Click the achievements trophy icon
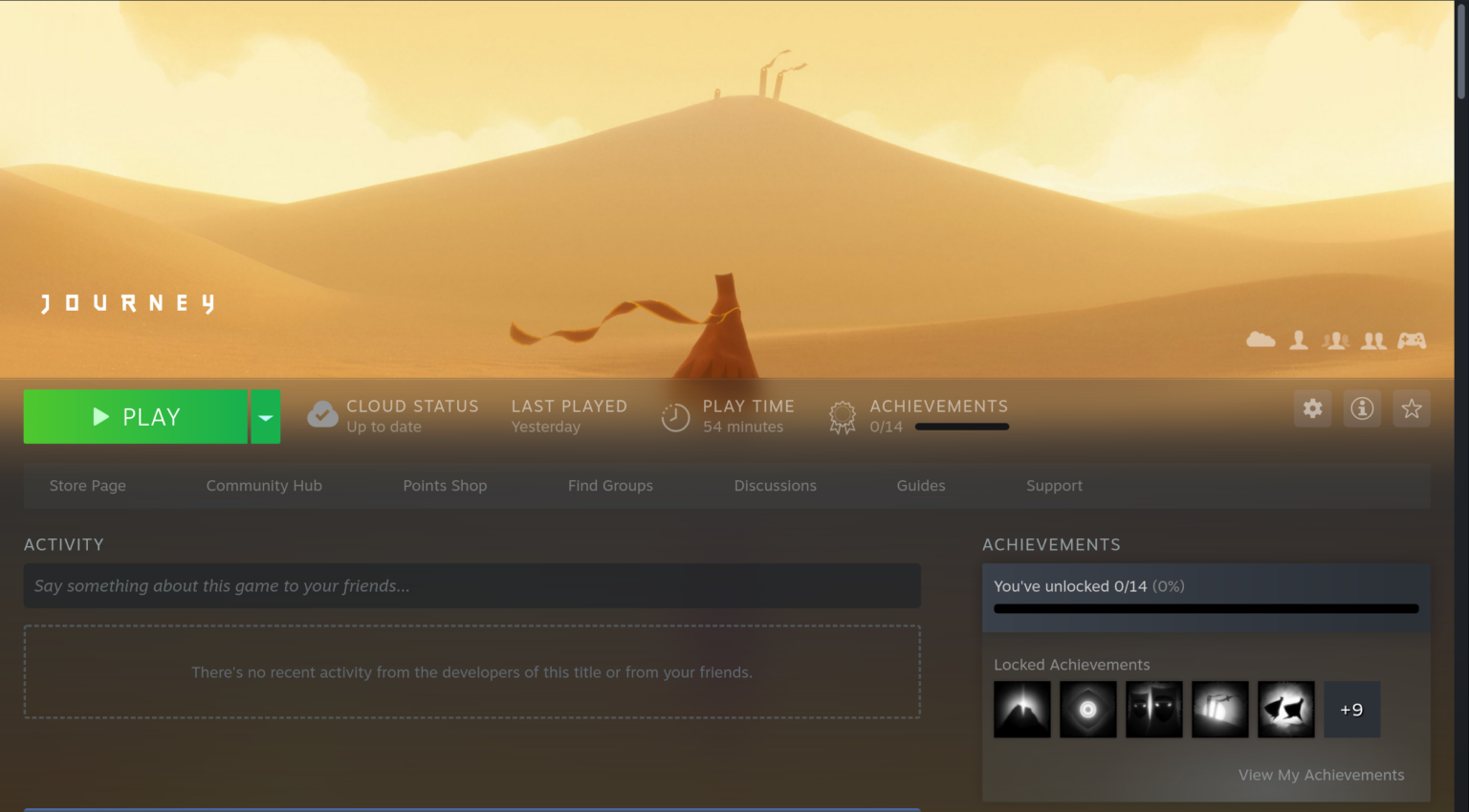Screen dimensions: 1469x812 842,416
